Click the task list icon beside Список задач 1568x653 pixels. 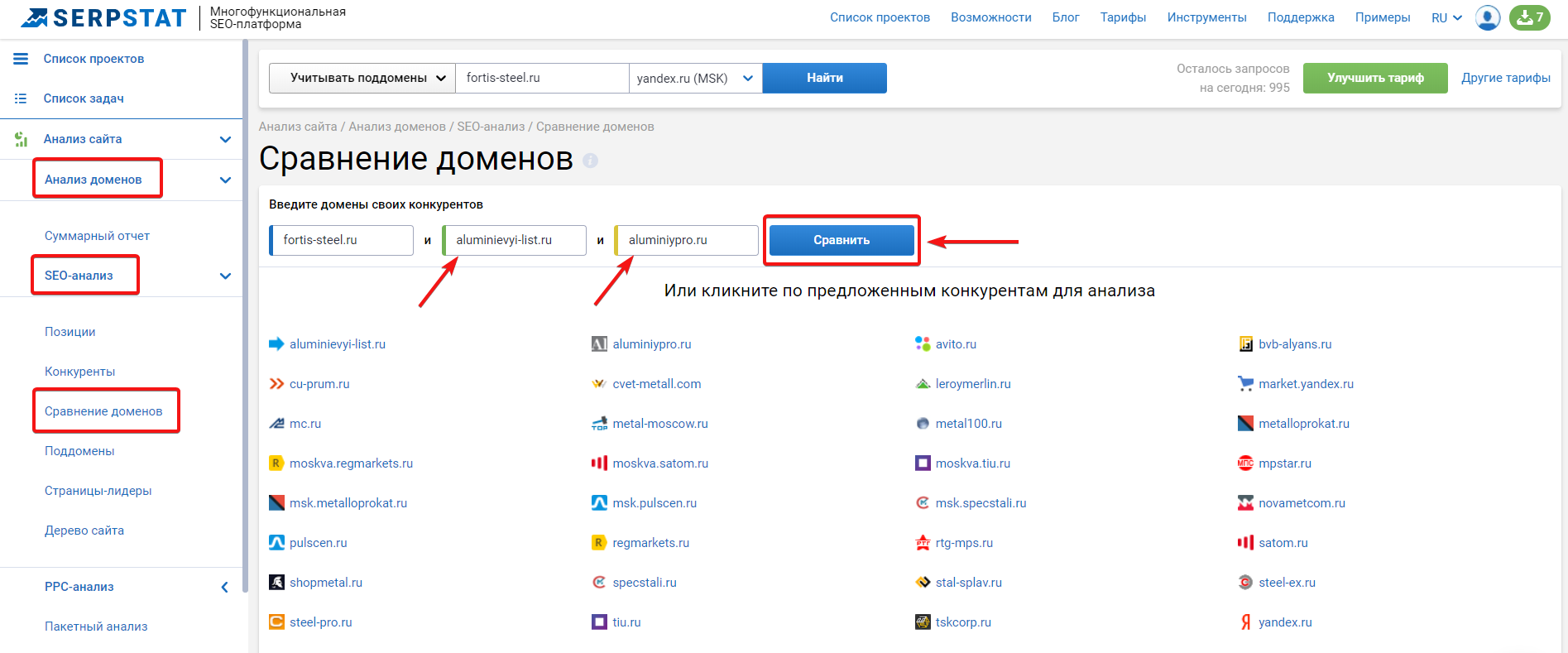click(x=21, y=98)
